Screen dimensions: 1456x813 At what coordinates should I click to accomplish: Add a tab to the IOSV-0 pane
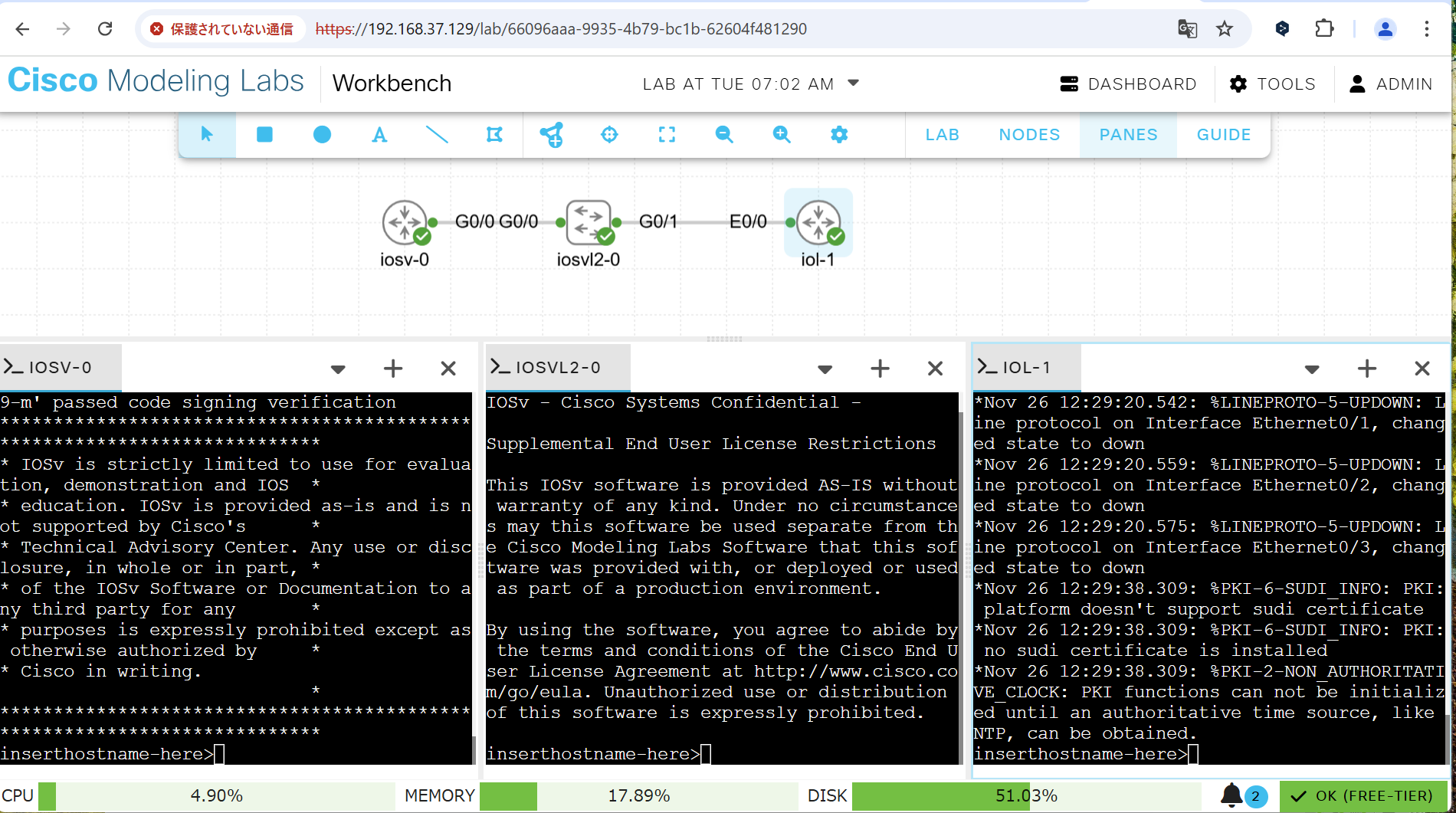click(x=393, y=369)
